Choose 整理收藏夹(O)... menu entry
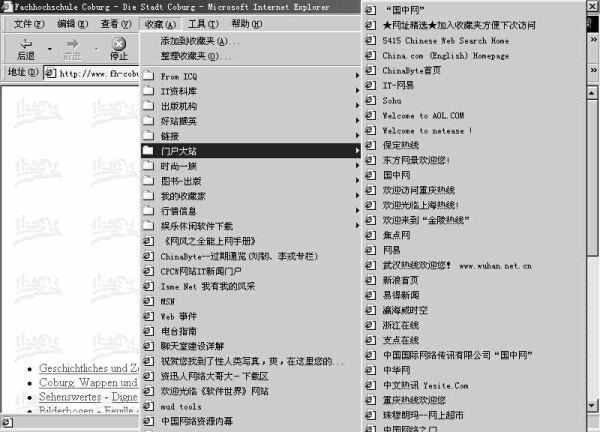The width and height of the screenshot is (600, 432). pos(251,56)
